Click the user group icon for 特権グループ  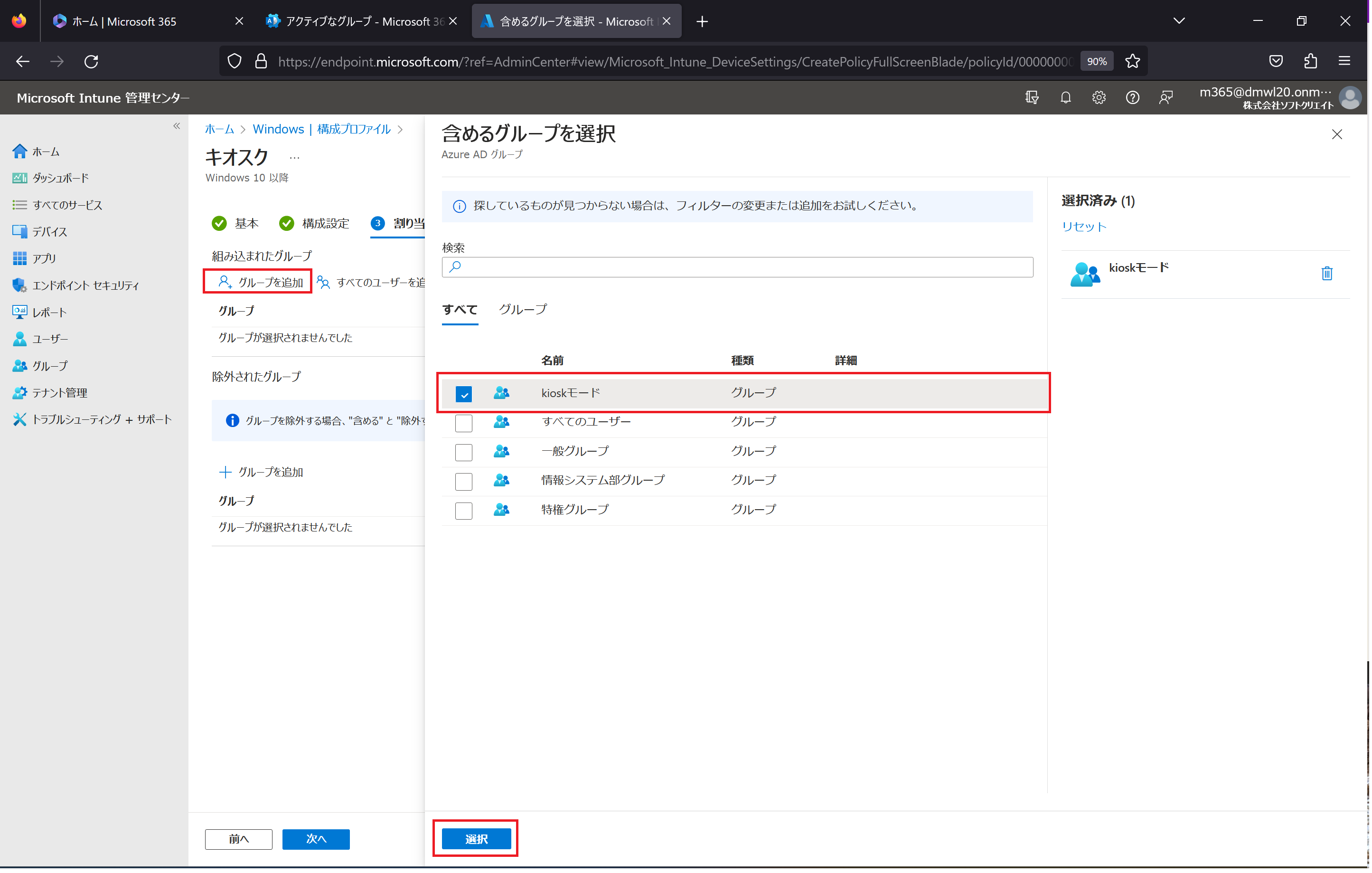tap(501, 510)
